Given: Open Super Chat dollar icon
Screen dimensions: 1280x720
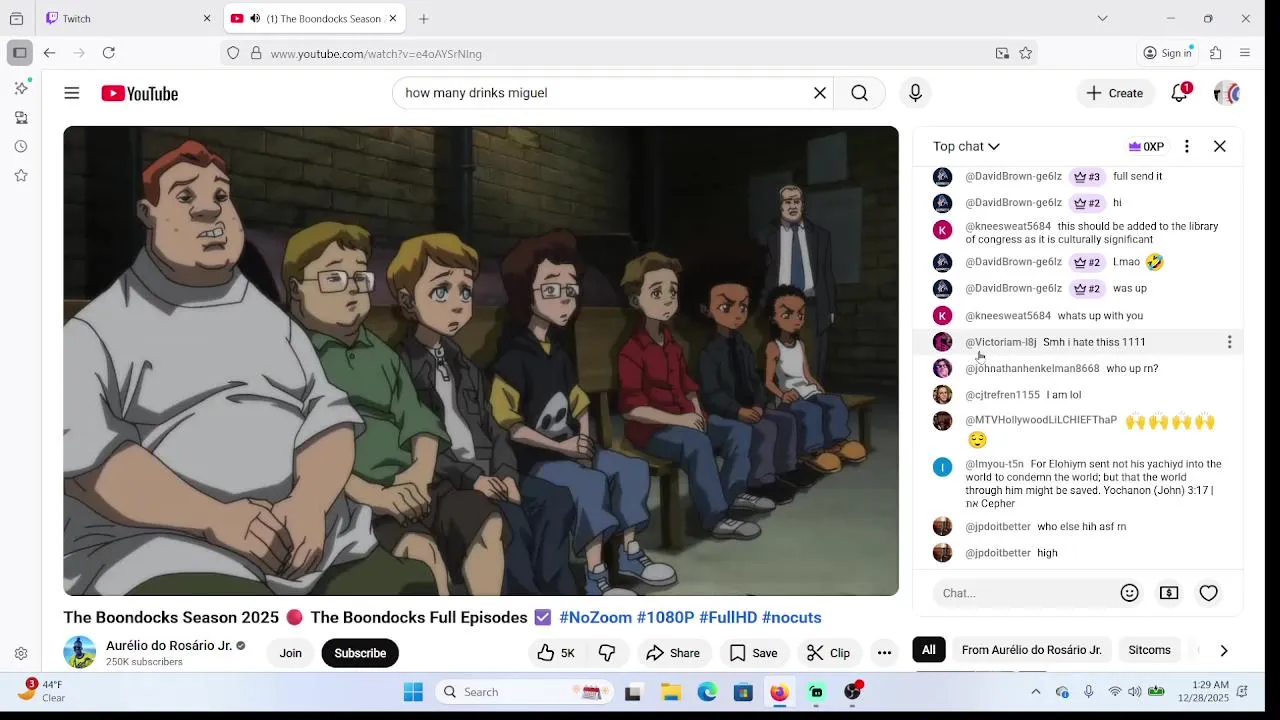Looking at the screenshot, I should (1169, 593).
